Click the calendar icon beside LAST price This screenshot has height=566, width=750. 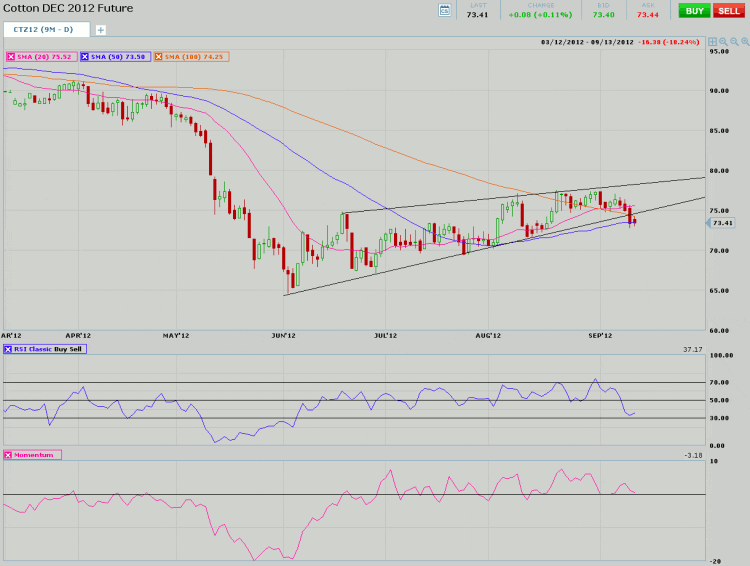tap(445, 10)
